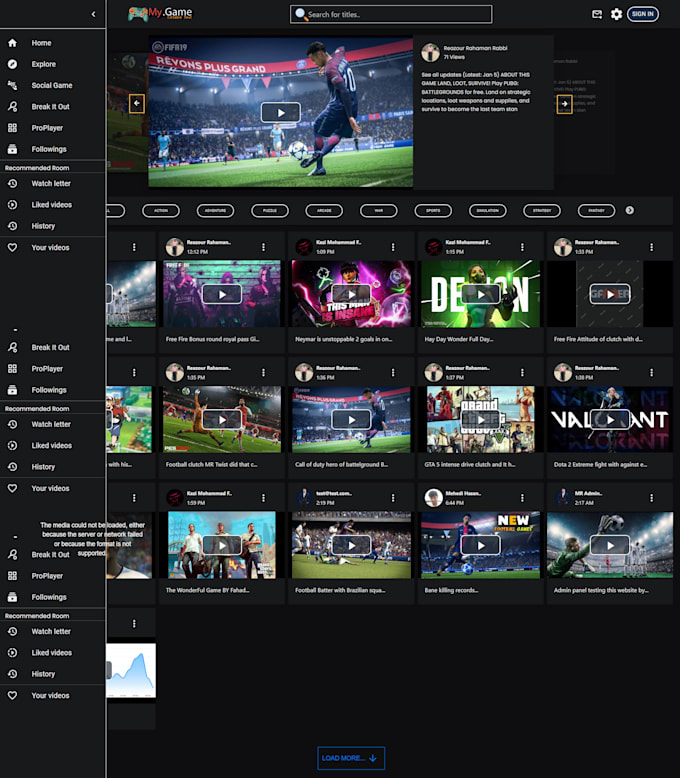Image resolution: width=680 pixels, height=778 pixels.
Task: Play the Neymar is unstoppable 2 goals video
Action: [351, 294]
